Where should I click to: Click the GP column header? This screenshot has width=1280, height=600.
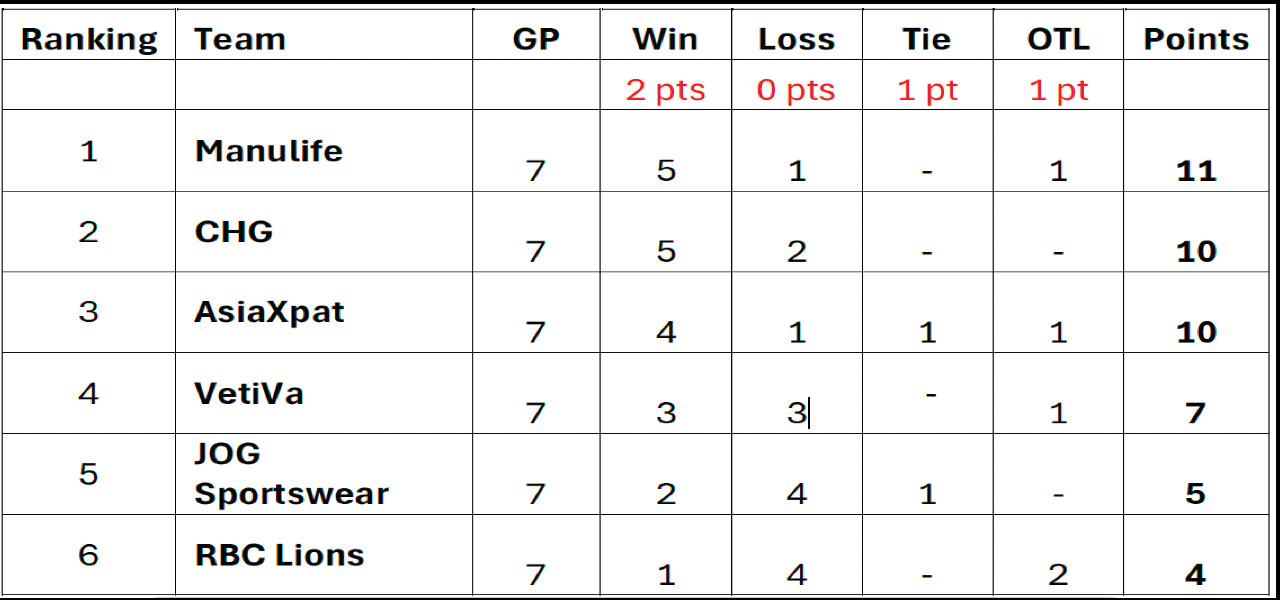(x=536, y=40)
